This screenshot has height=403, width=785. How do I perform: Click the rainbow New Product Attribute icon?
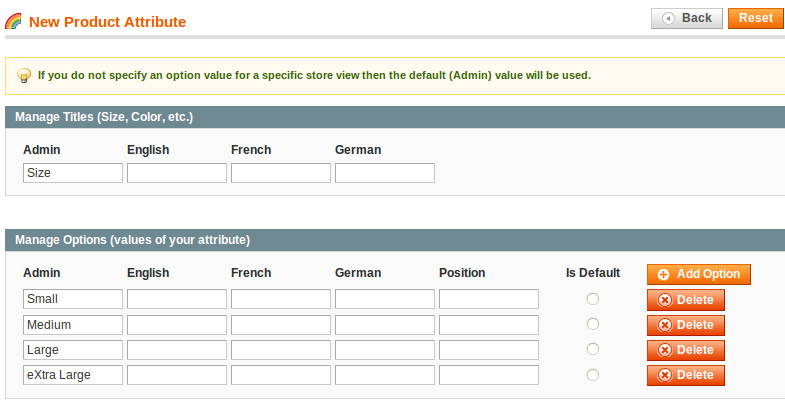point(14,22)
